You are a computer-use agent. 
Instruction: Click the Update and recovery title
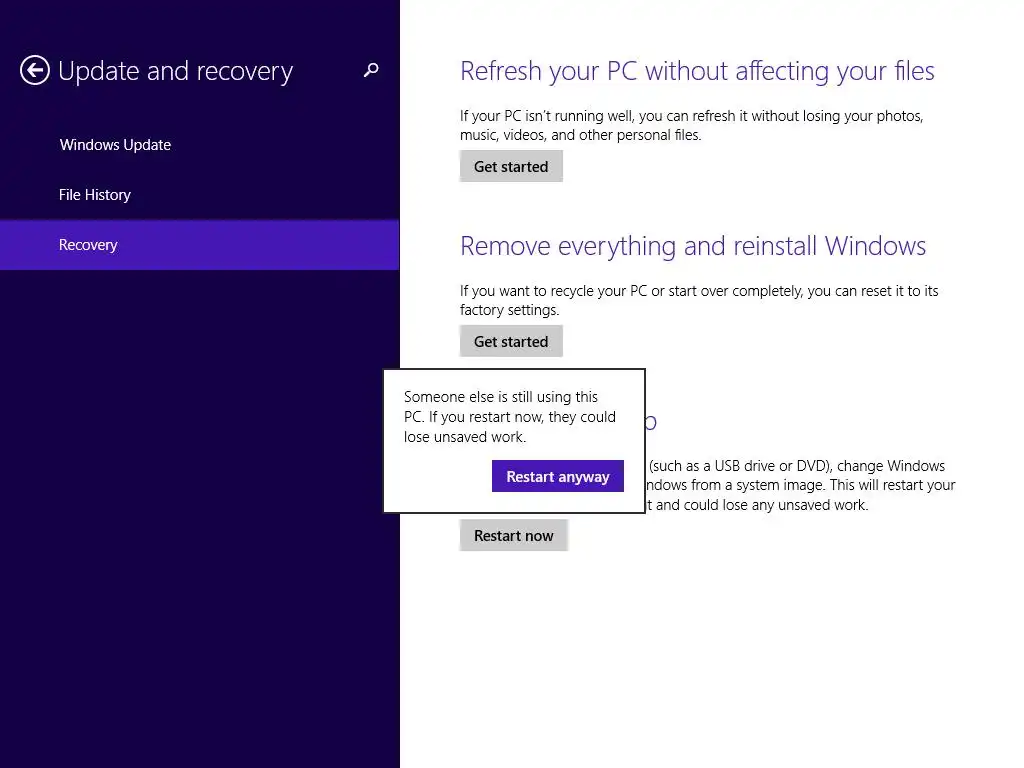click(x=176, y=71)
